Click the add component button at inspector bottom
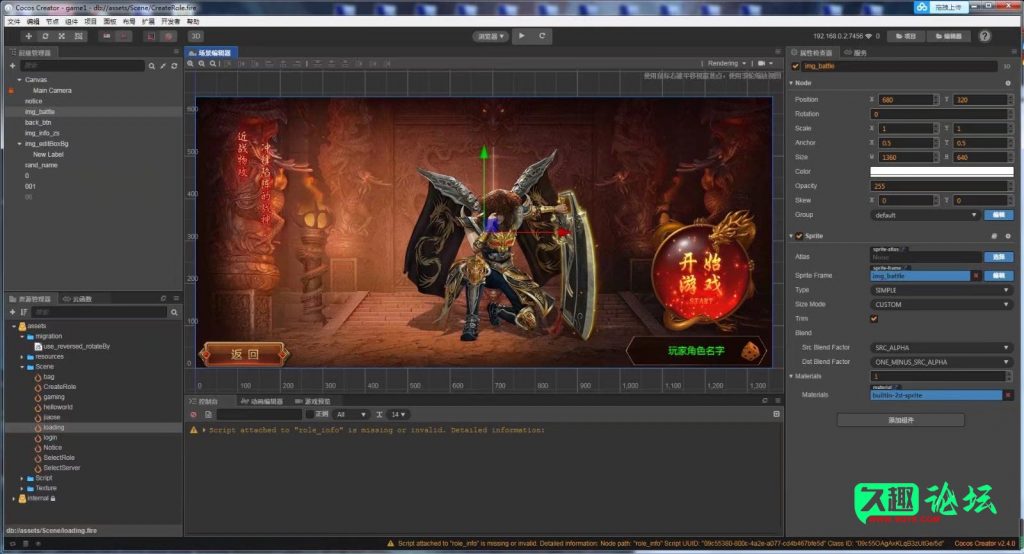 point(901,420)
